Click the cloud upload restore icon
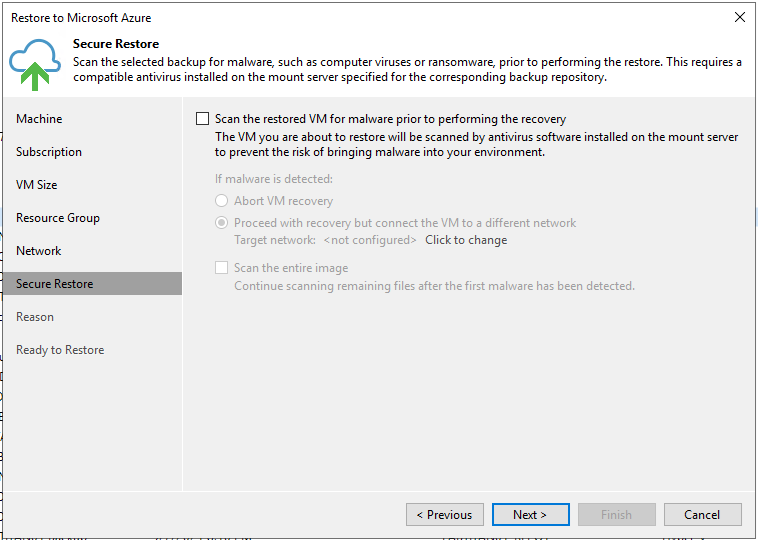Screen dimensions: 758x540 pyautogui.click(x=35, y=64)
